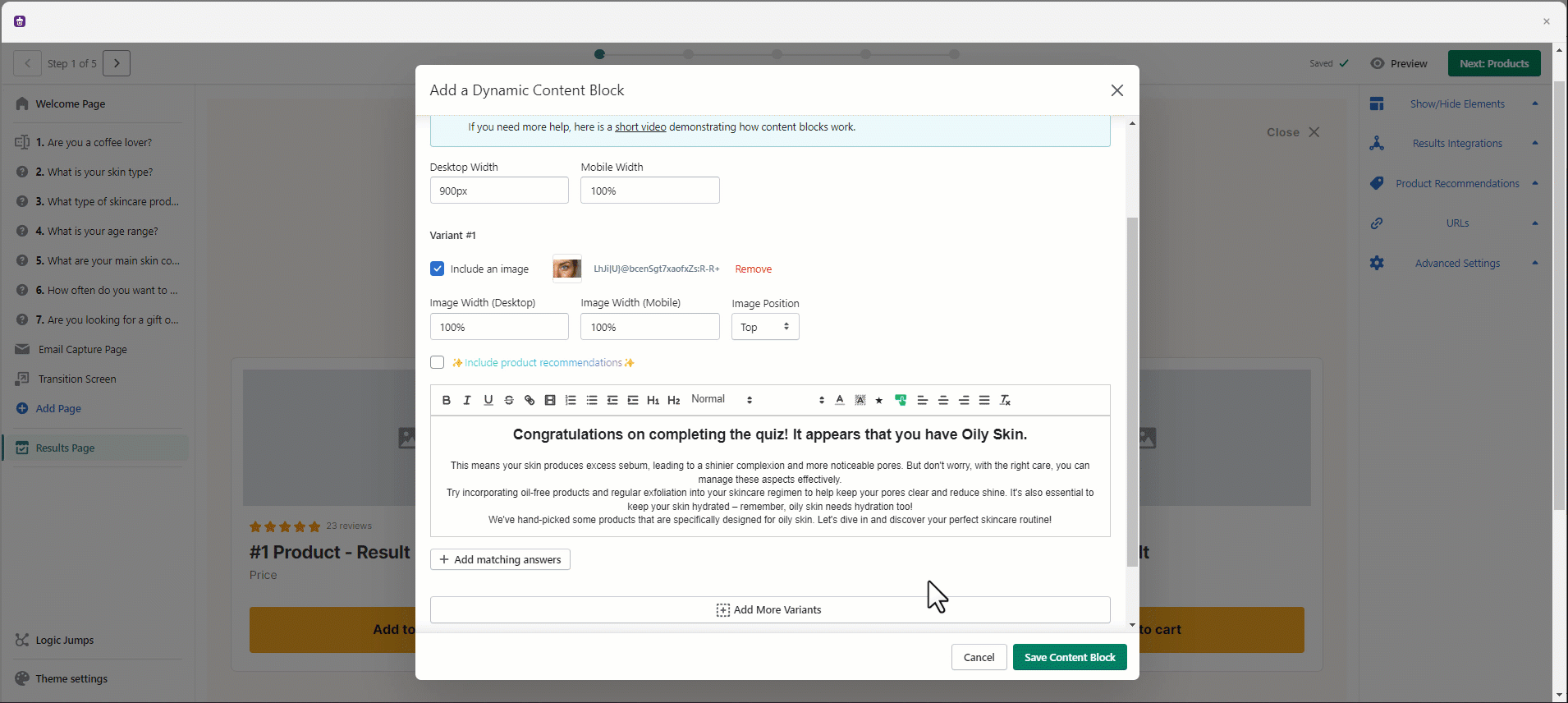1568x703 pixels.
Task: Edit the Image Width (Desktop) field
Action: 499,327
